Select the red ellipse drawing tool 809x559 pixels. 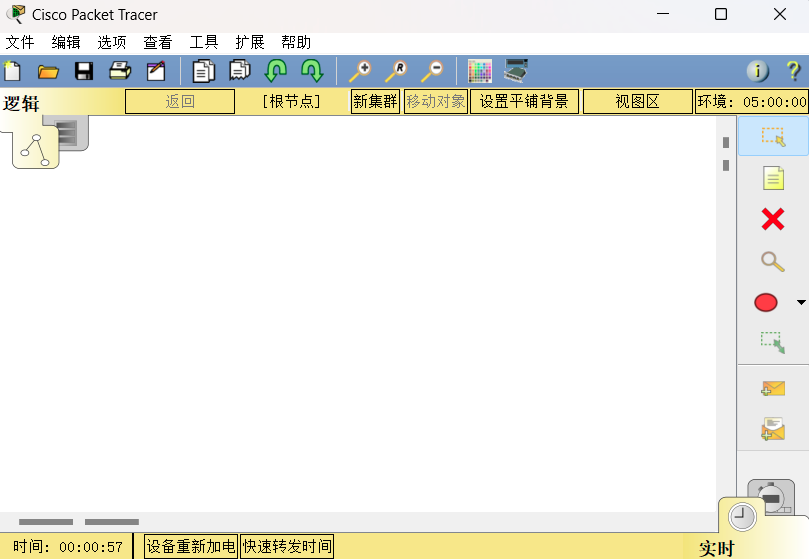click(766, 302)
